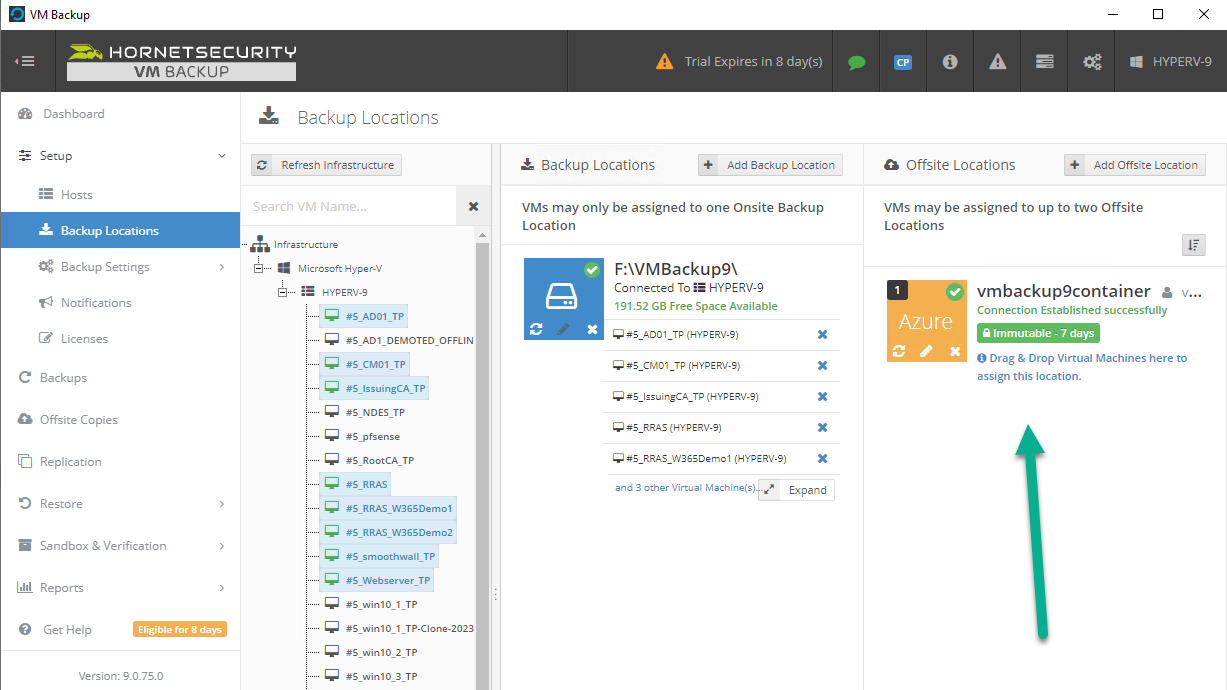Focus the Search VM Name field
1227x690 pixels.
[349, 206]
